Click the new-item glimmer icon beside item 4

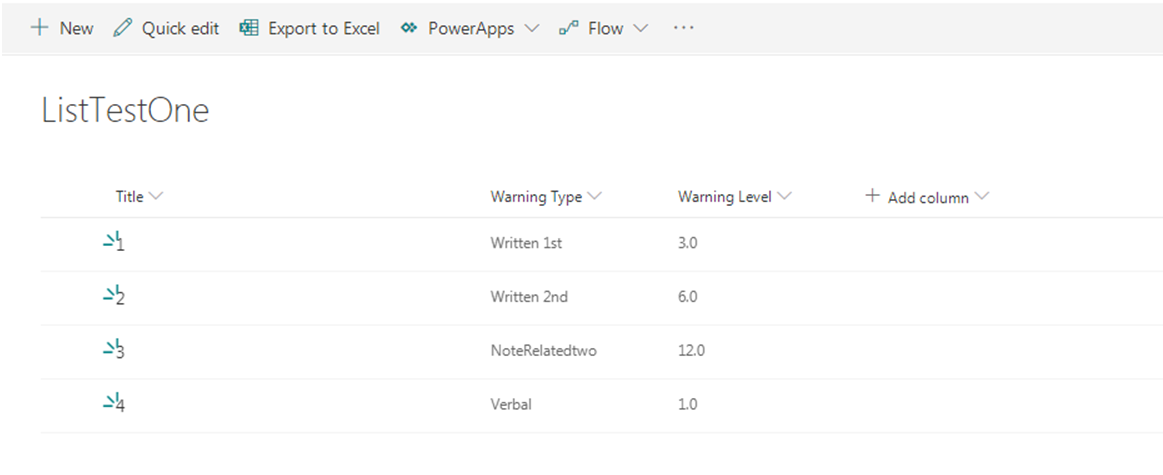point(111,401)
